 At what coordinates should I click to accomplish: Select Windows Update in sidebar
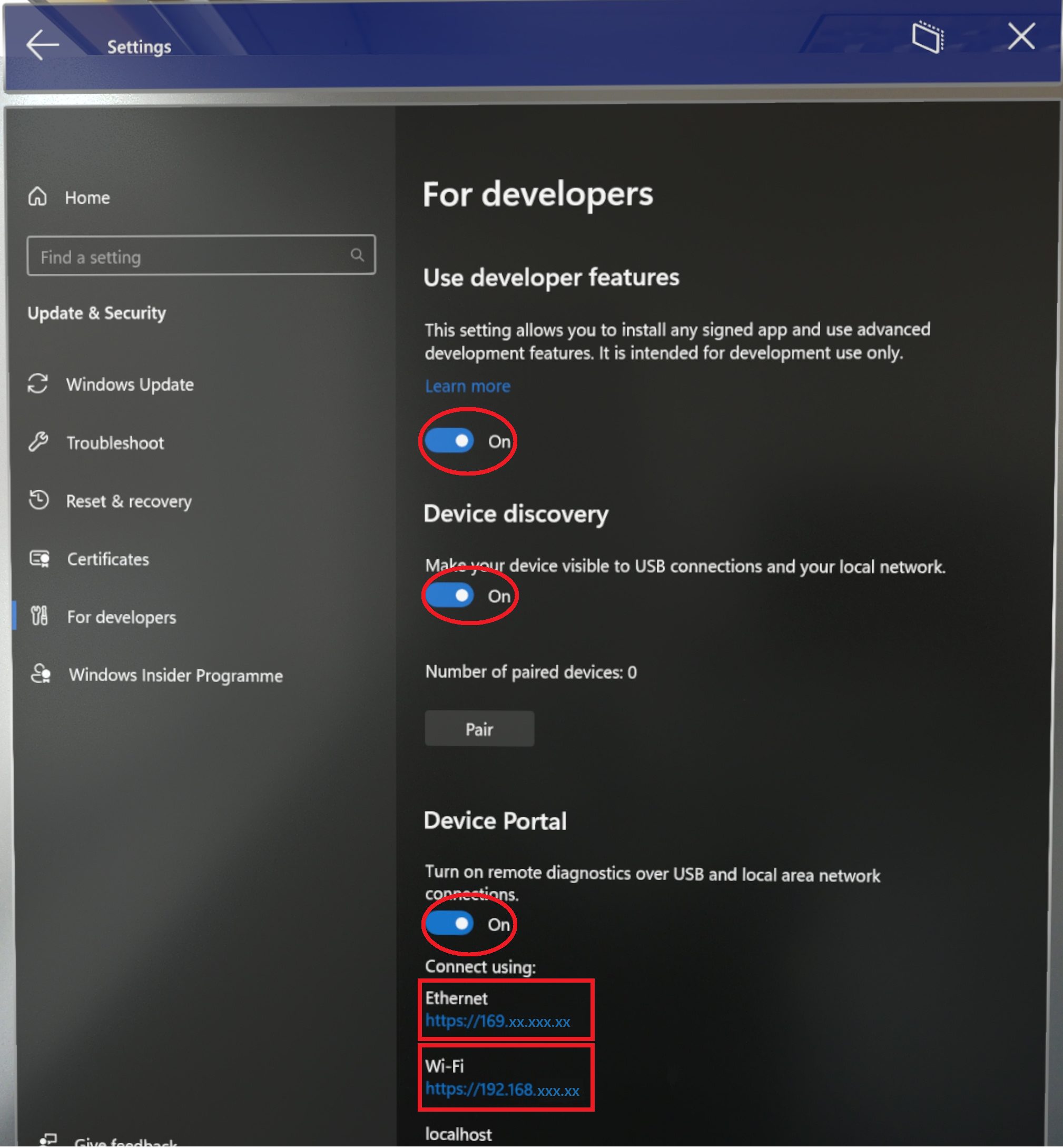[130, 384]
